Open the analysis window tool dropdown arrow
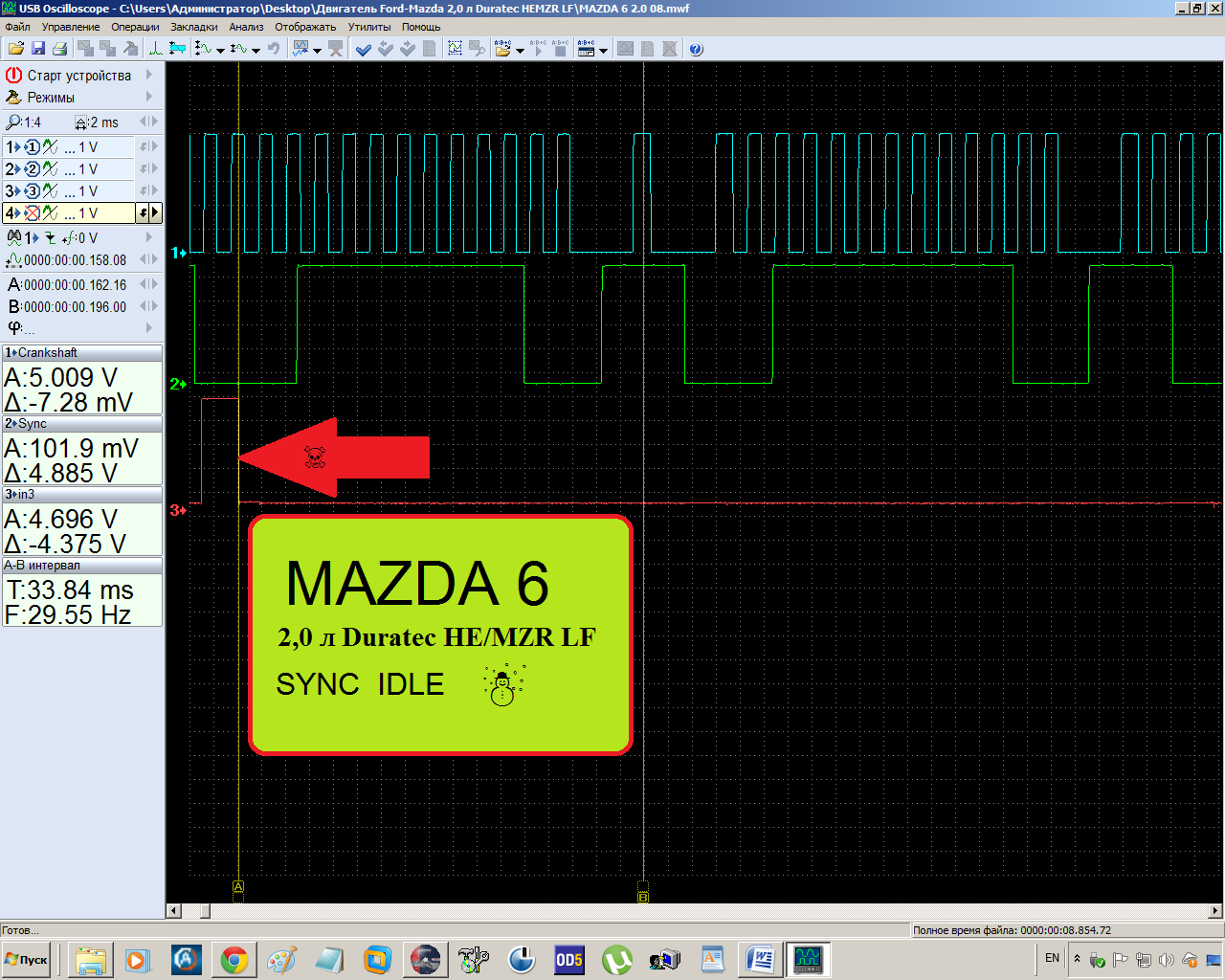This screenshot has height=980, width=1225. tap(317, 50)
